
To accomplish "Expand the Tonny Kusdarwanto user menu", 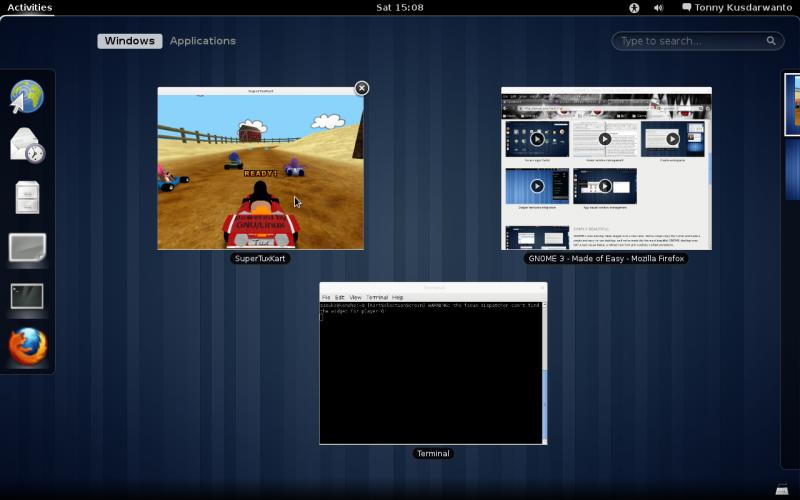I will pos(735,8).
